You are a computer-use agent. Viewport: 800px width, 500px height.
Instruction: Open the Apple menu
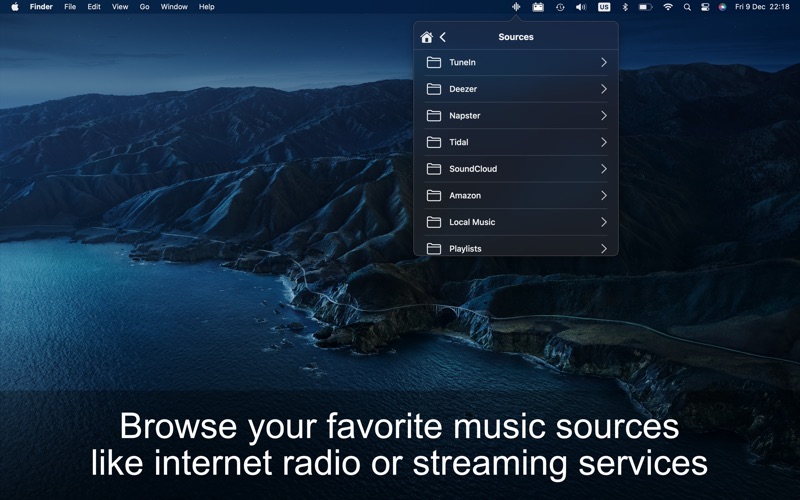(x=15, y=7)
